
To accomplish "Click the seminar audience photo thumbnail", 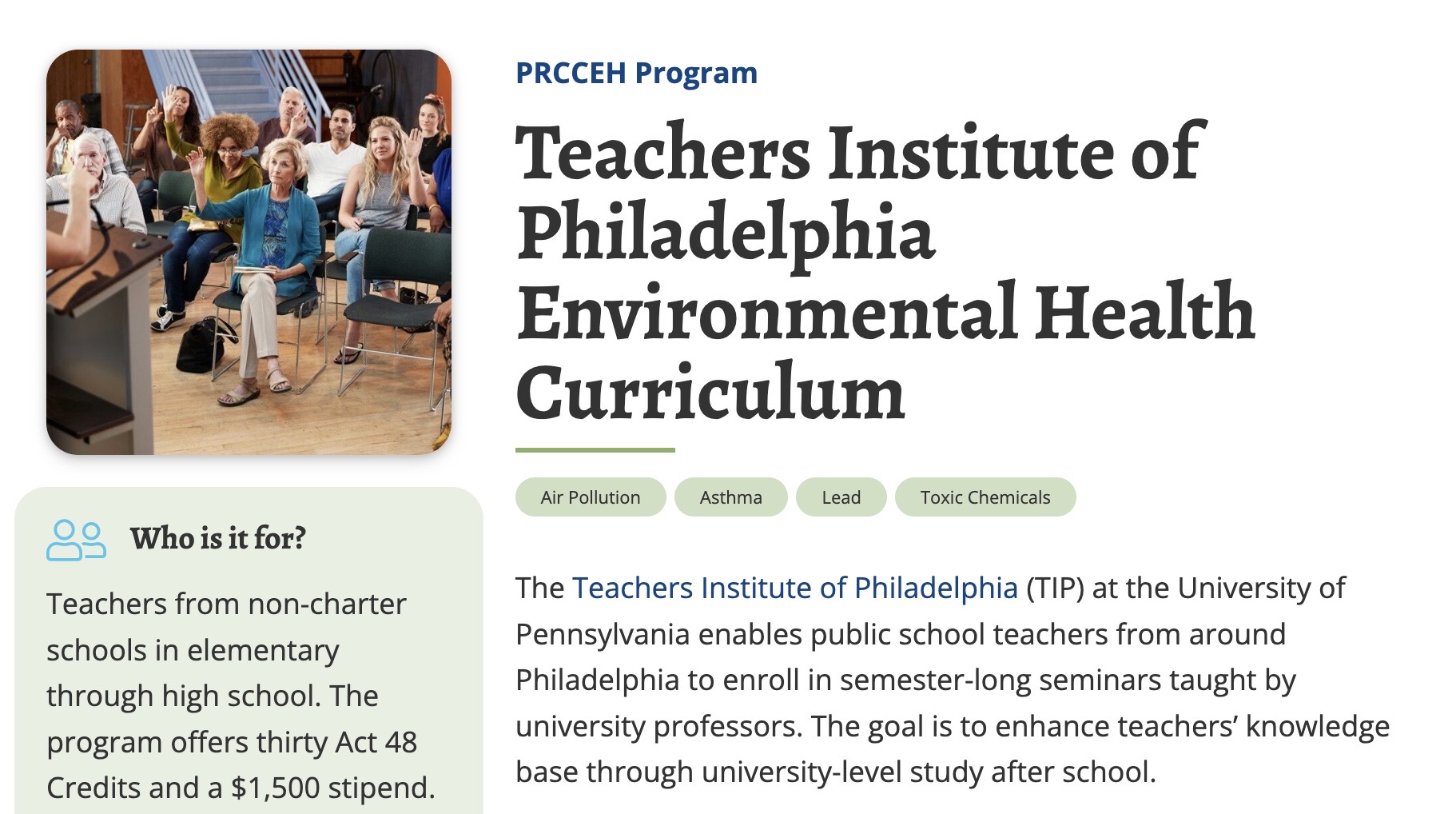I will click(x=249, y=252).
